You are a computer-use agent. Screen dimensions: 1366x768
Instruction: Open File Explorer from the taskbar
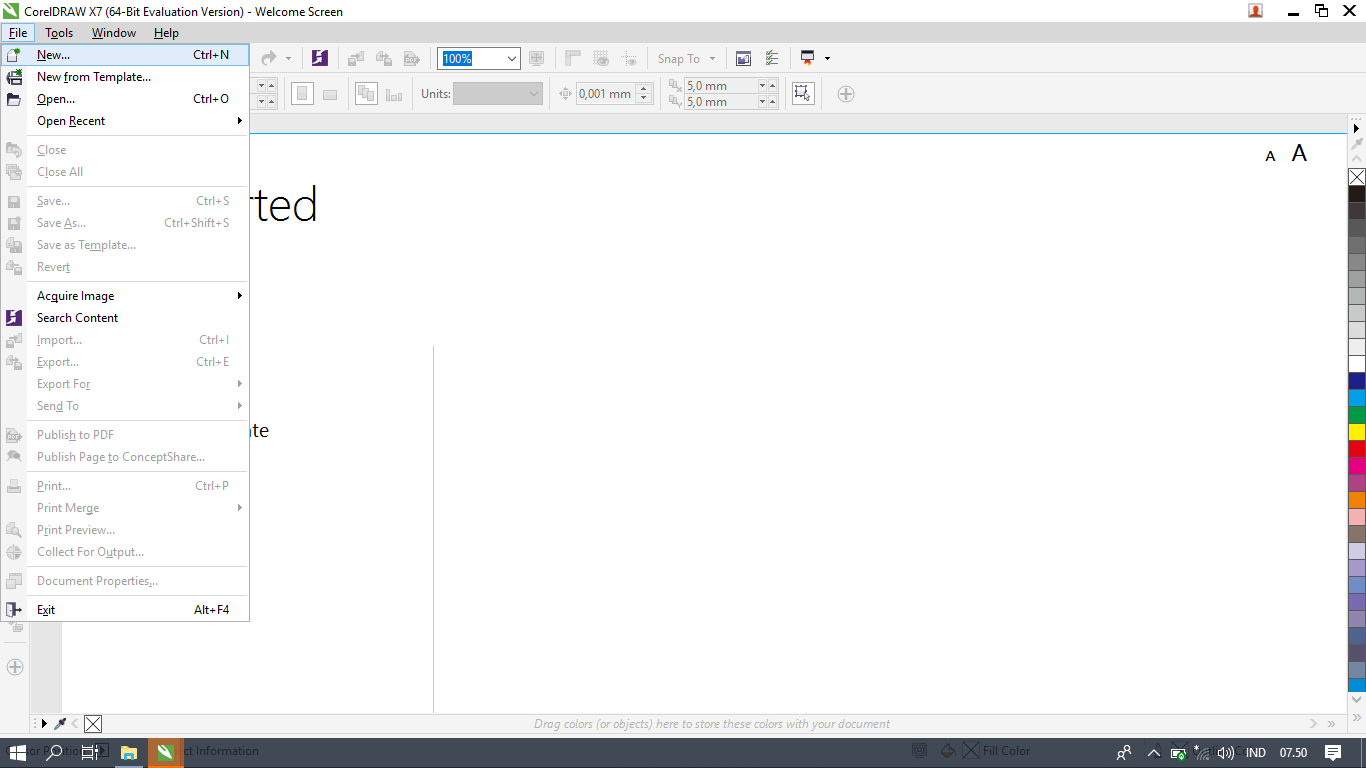[x=128, y=752]
